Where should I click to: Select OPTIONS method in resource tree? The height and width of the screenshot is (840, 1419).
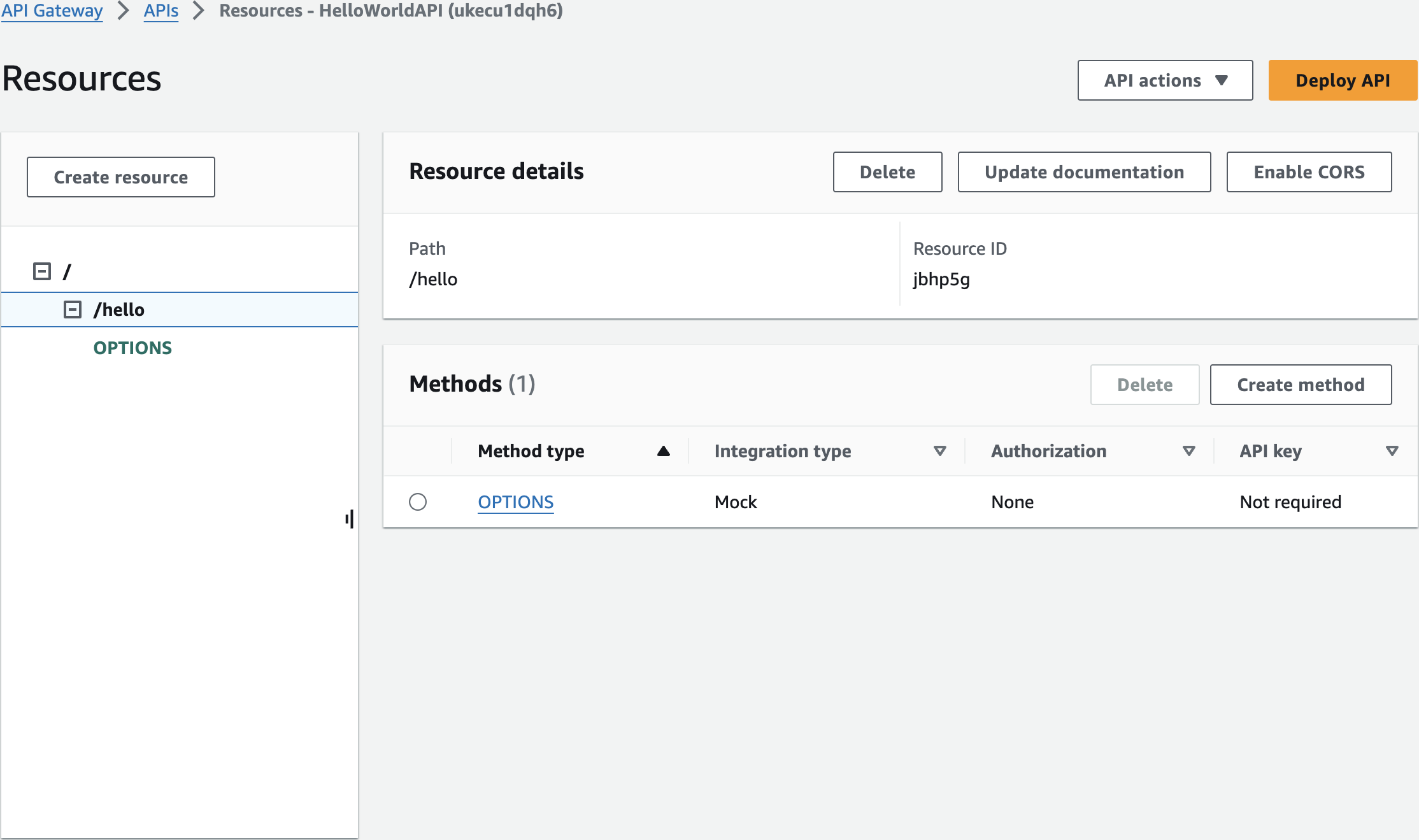[132, 348]
